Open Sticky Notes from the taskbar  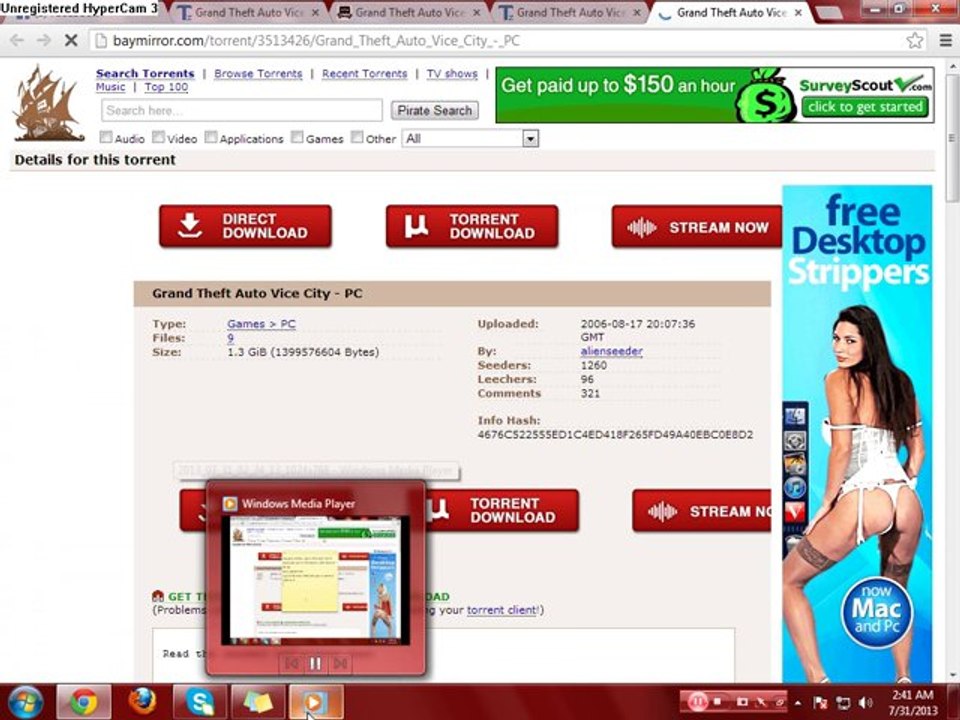click(258, 702)
